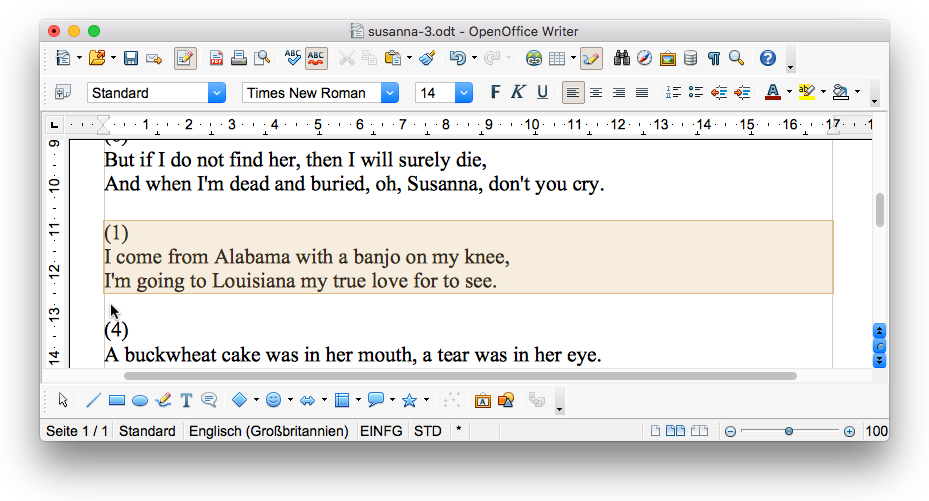The width and height of the screenshot is (929, 501).
Task: Switch to book view layout icon
Action: (x=699, y=431)
